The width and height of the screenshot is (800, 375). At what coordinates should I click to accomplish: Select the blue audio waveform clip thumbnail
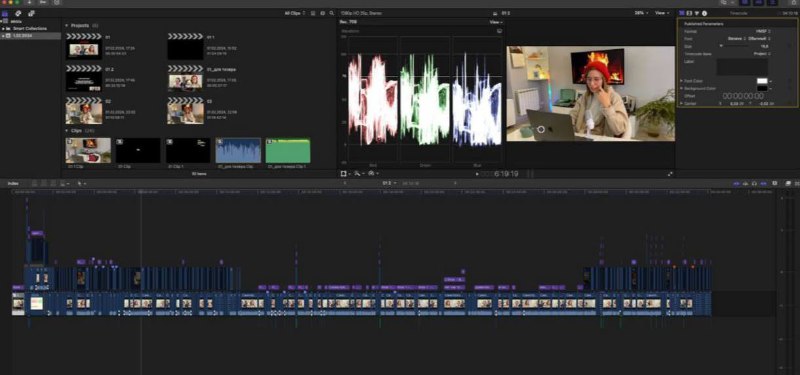click(238, 151)
